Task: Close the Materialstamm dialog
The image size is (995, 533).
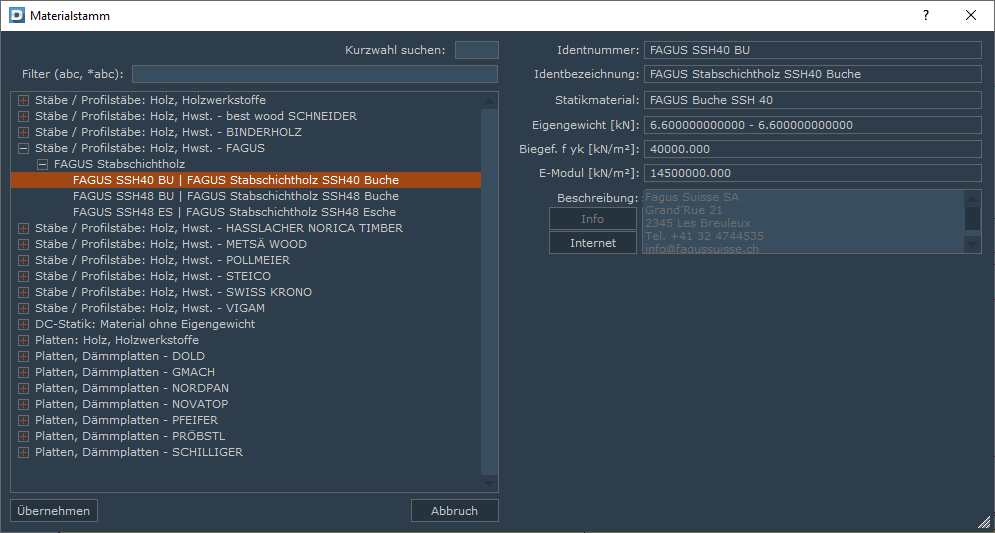Action: point(971,15)
